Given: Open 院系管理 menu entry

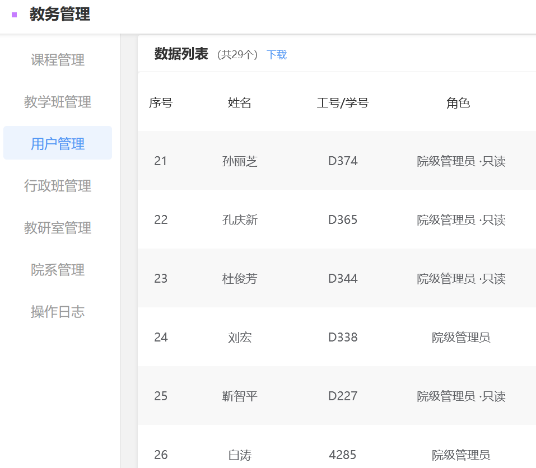Looking at the screenshot, I should [x=57, y=270].
